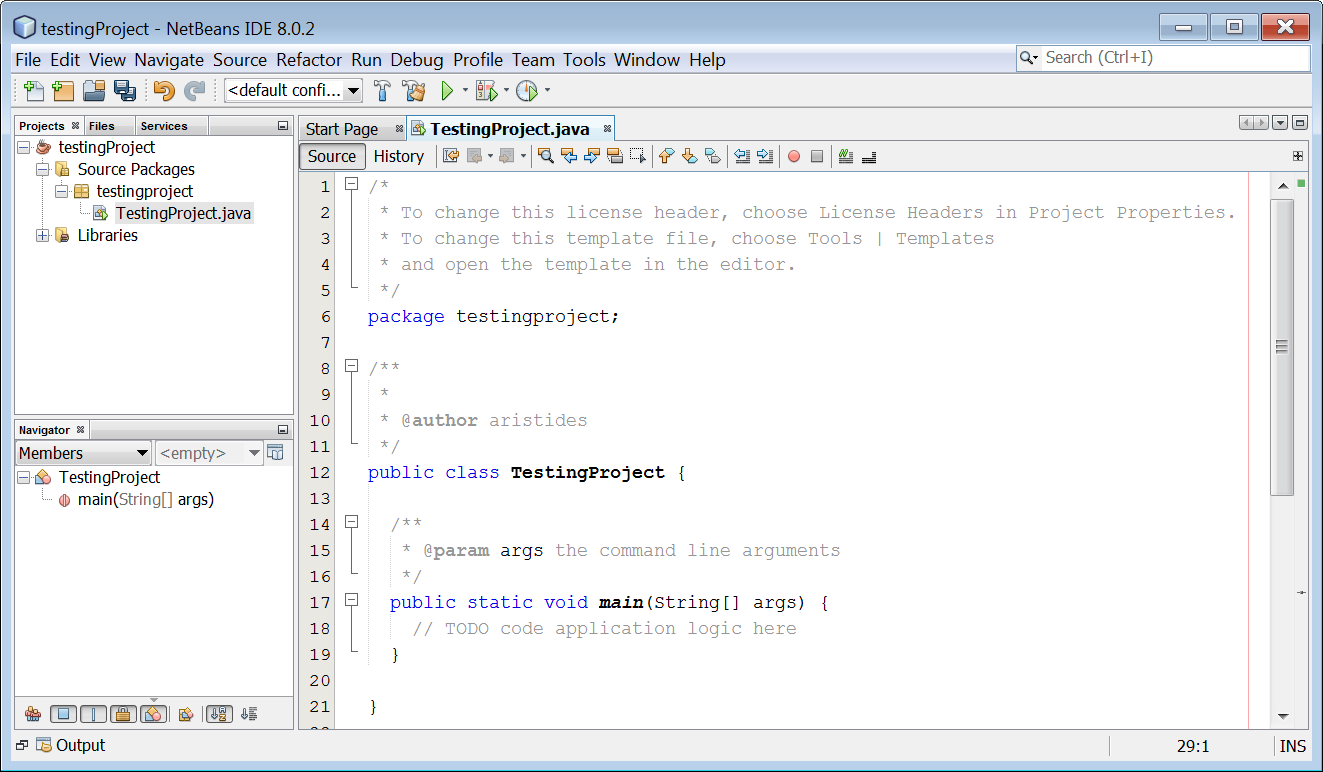Collapse the javadoc comment at line 8
1323x772 pixels.
click(351, 367)
